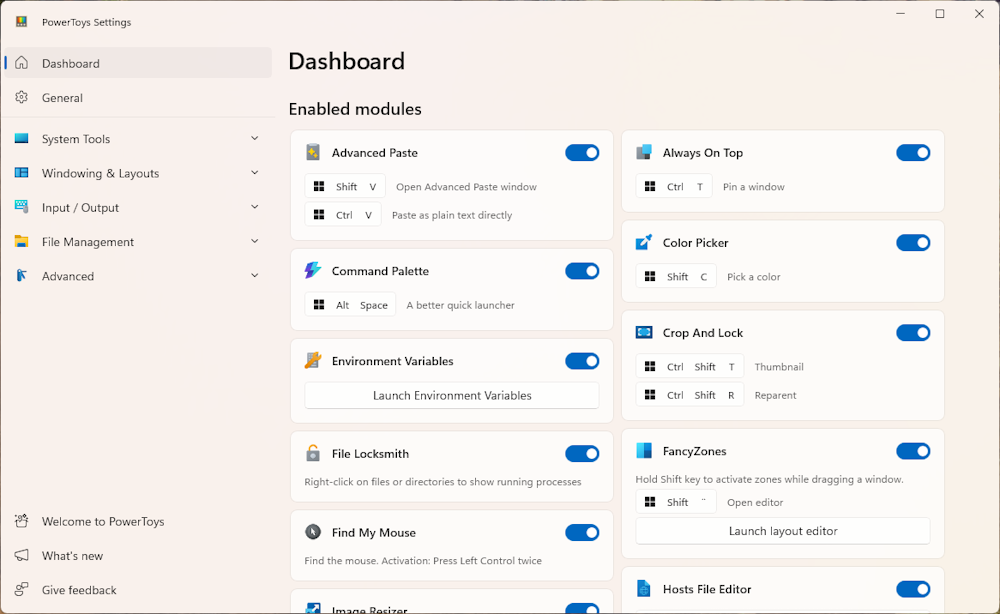Click the Advanced section icon

[22, 275]
